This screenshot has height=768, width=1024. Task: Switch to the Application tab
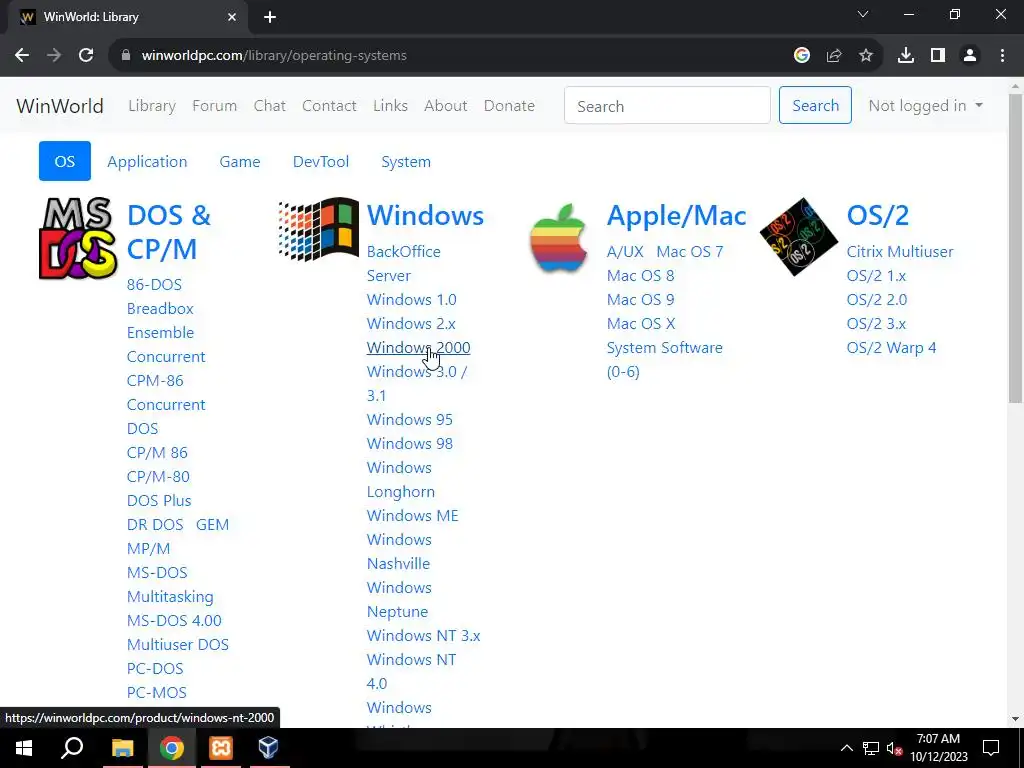[147, 161]
